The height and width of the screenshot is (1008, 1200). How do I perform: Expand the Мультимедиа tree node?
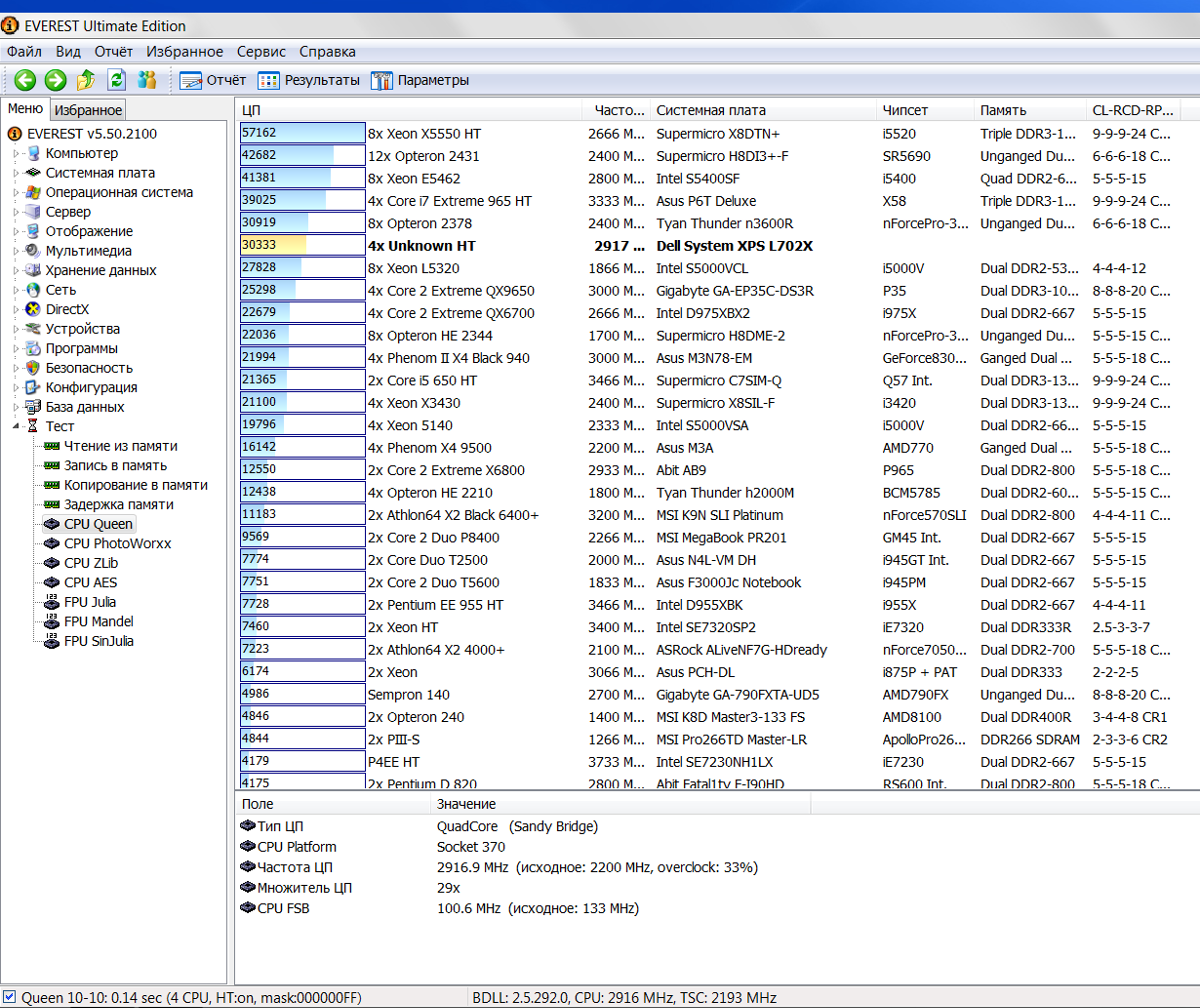16,251
